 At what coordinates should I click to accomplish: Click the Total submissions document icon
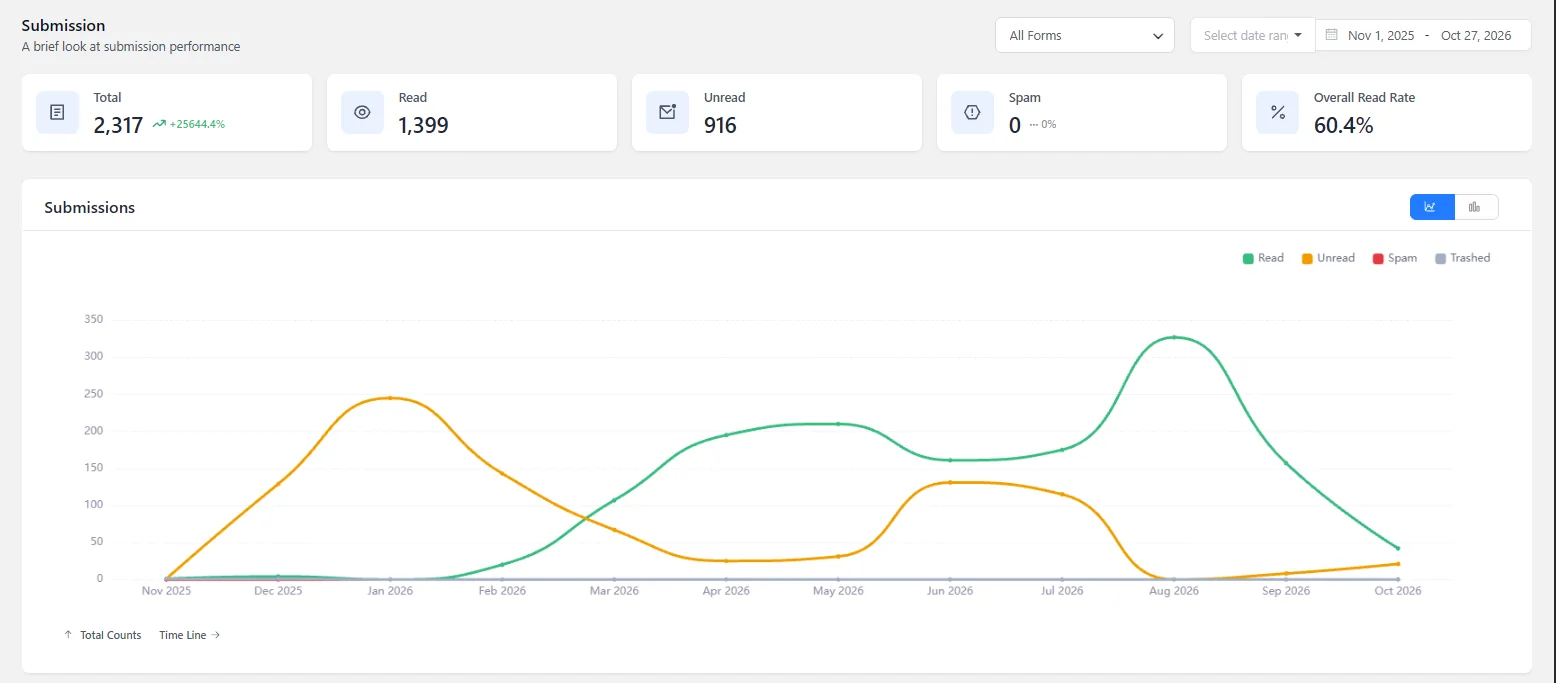(57, 112)
